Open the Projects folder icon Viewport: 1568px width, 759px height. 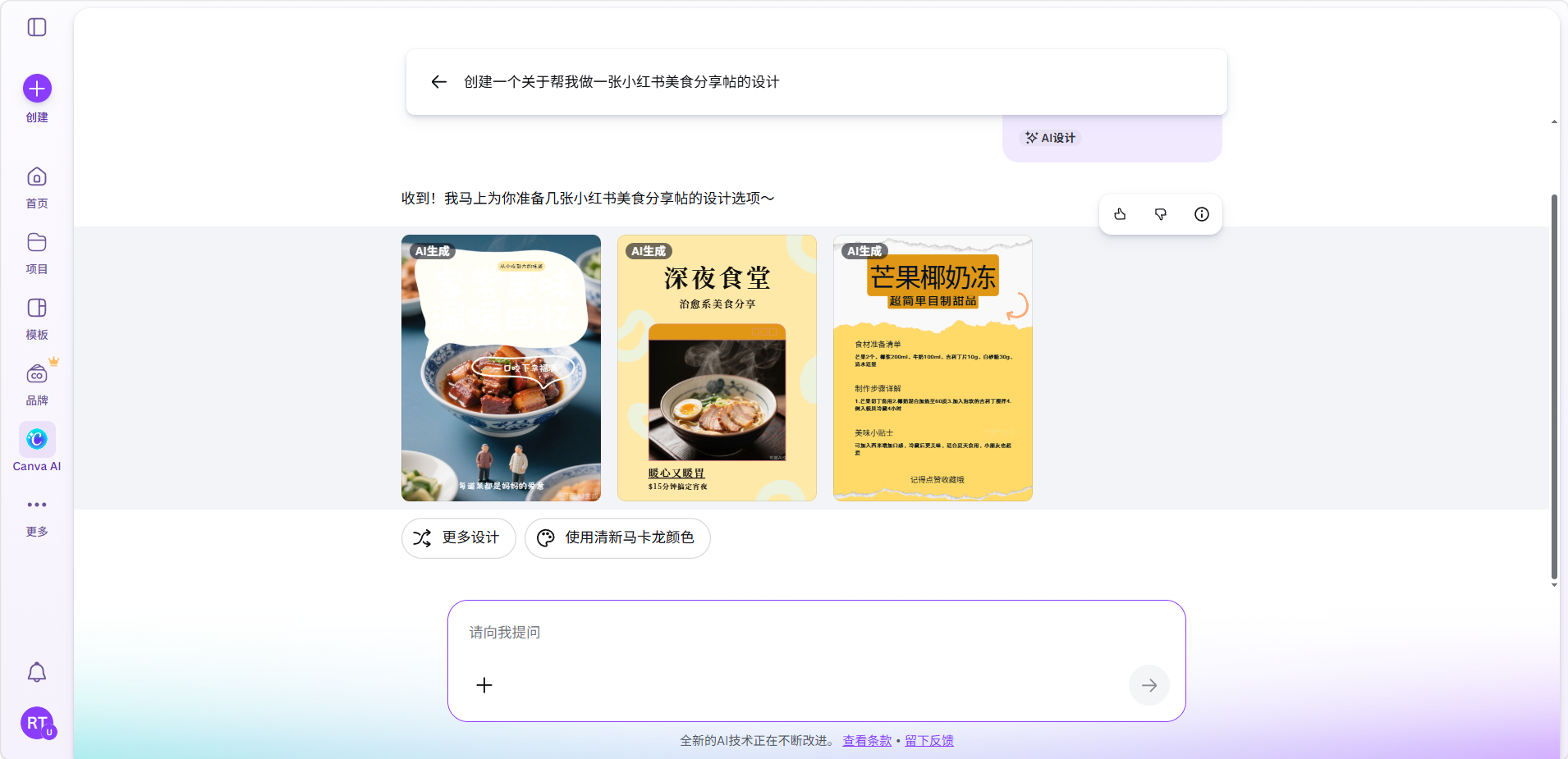coord(37,243)
